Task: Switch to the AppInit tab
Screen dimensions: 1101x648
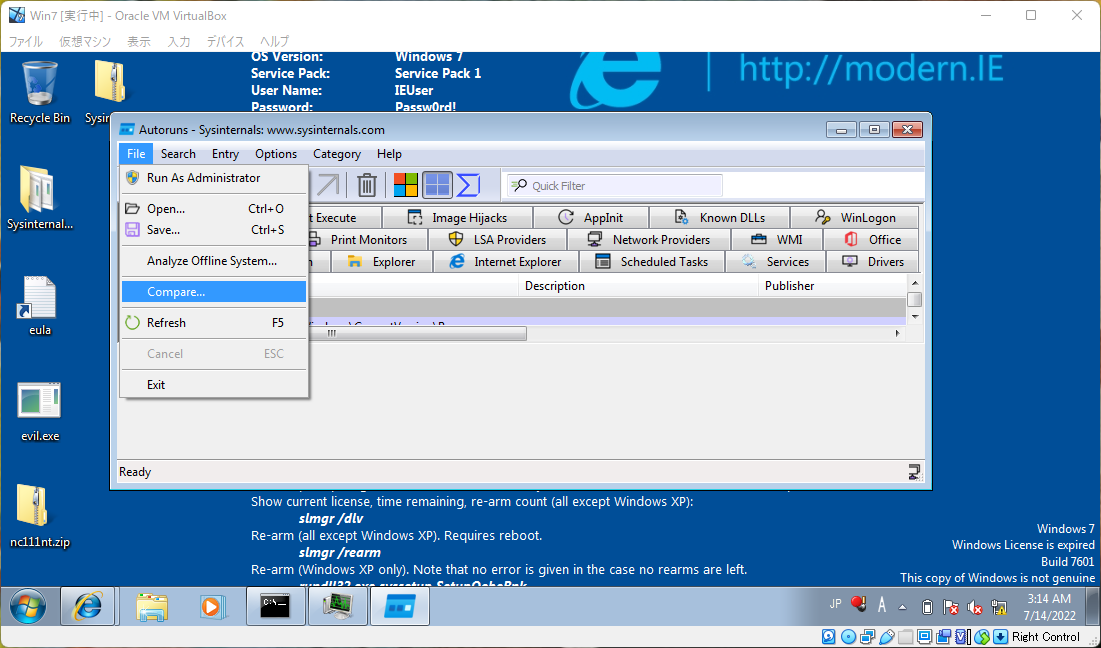Action: (x=591, y=218)
